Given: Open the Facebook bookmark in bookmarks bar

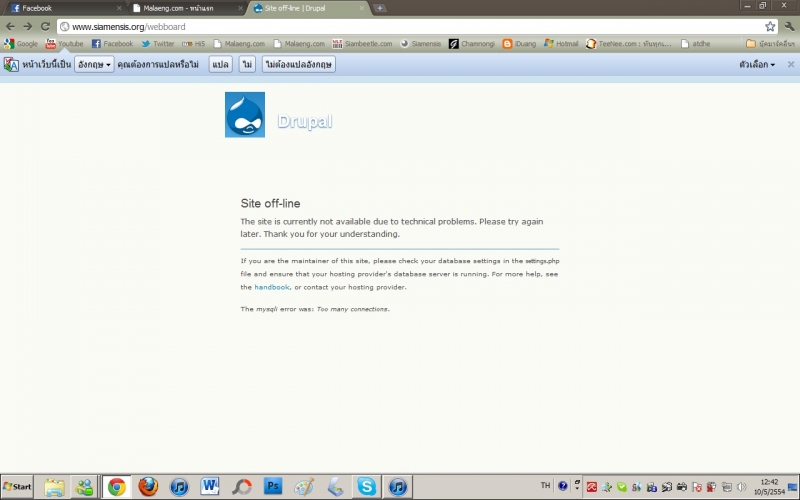Looking at the screenshot, I should 112,44.
